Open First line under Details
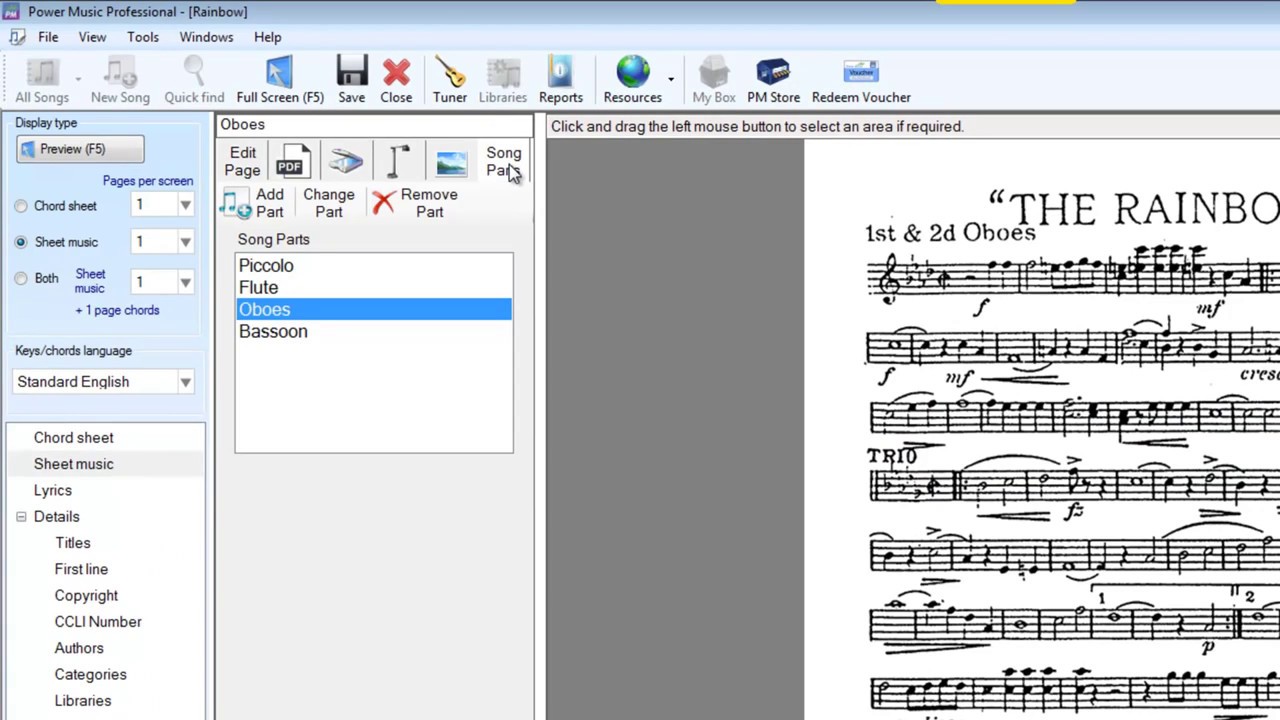Viewport: 1280px width, 720px height. pos(81,569)
